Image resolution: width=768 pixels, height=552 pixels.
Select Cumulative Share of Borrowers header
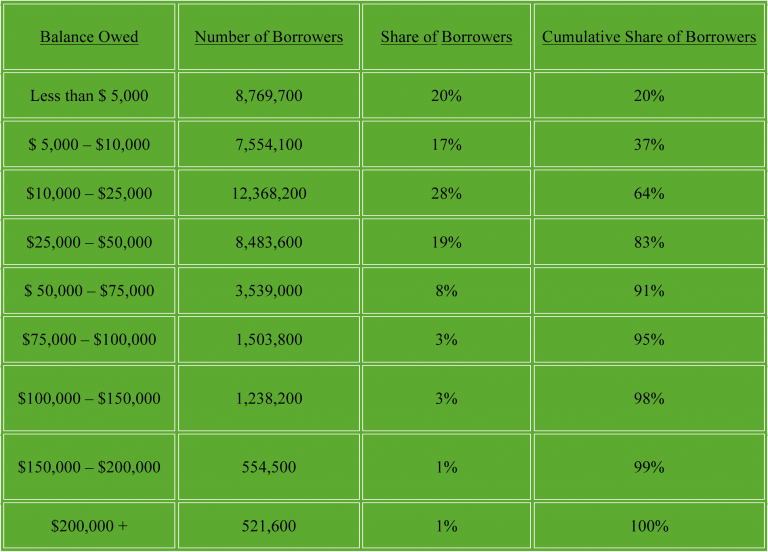point(649,37)
